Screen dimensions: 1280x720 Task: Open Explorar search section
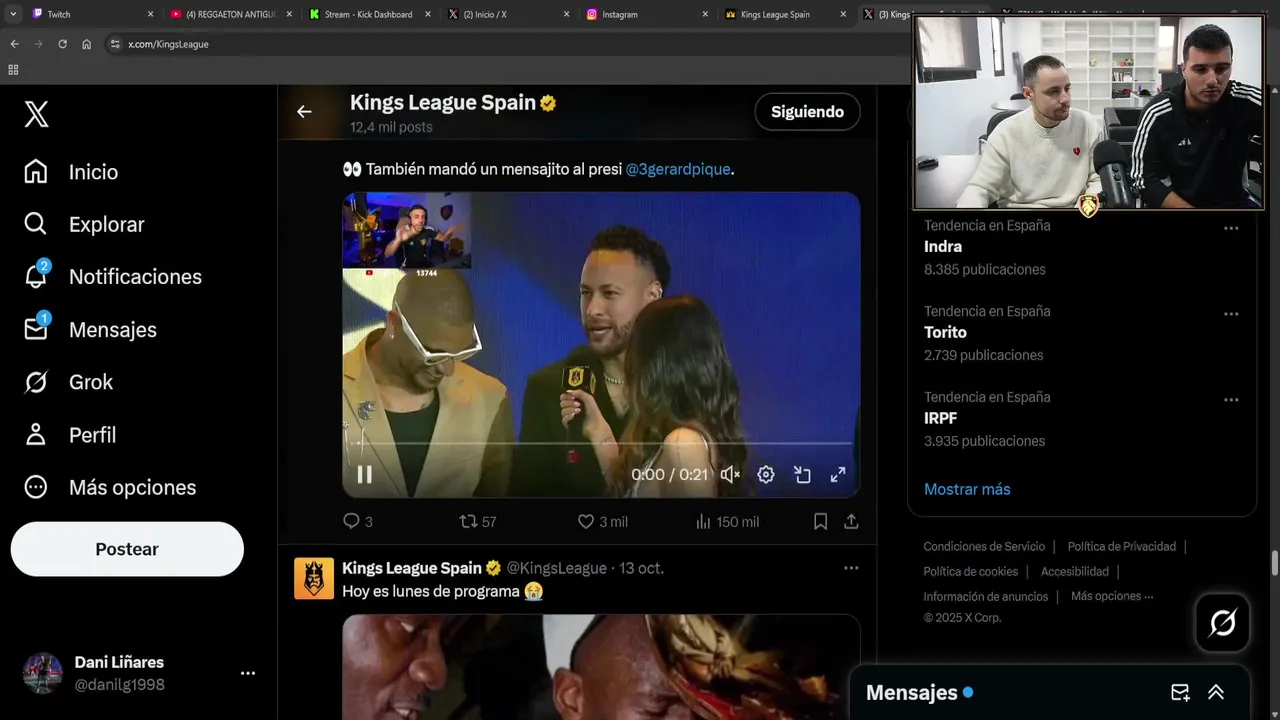84,224
